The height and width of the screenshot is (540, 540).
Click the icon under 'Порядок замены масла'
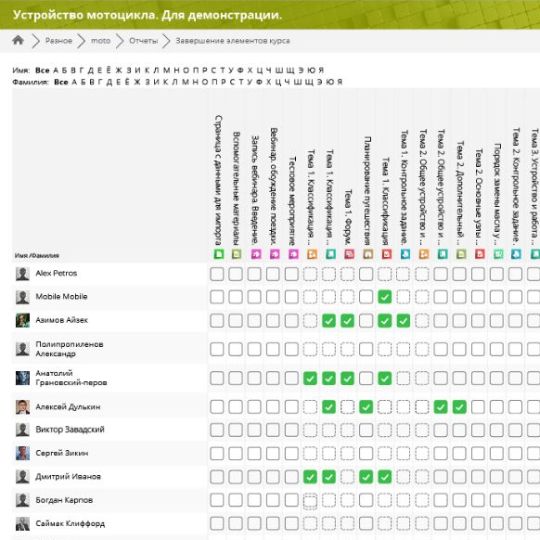point(498,254)
